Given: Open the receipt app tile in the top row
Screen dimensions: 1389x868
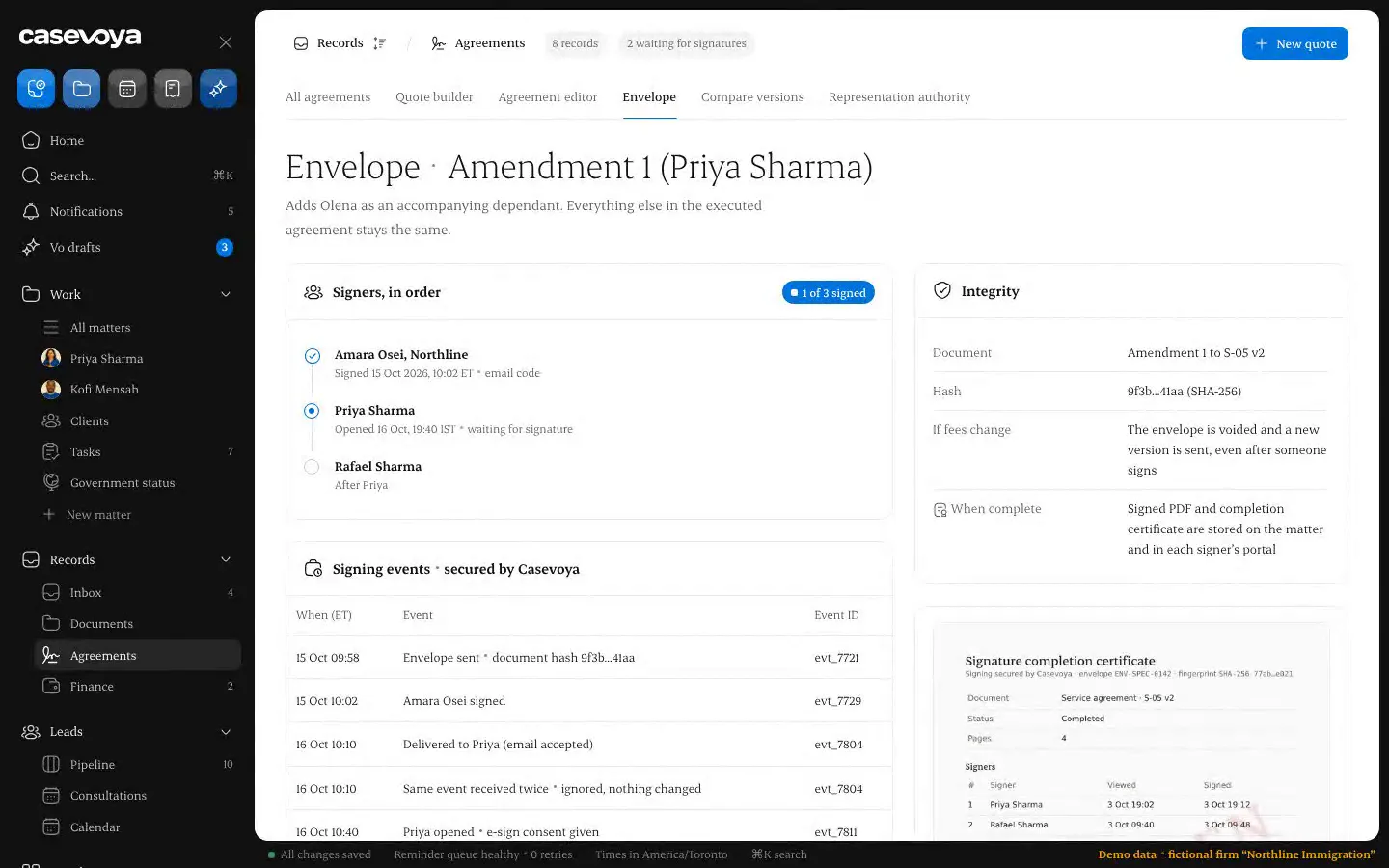Looking at the screenshot, I should [173, 89].
